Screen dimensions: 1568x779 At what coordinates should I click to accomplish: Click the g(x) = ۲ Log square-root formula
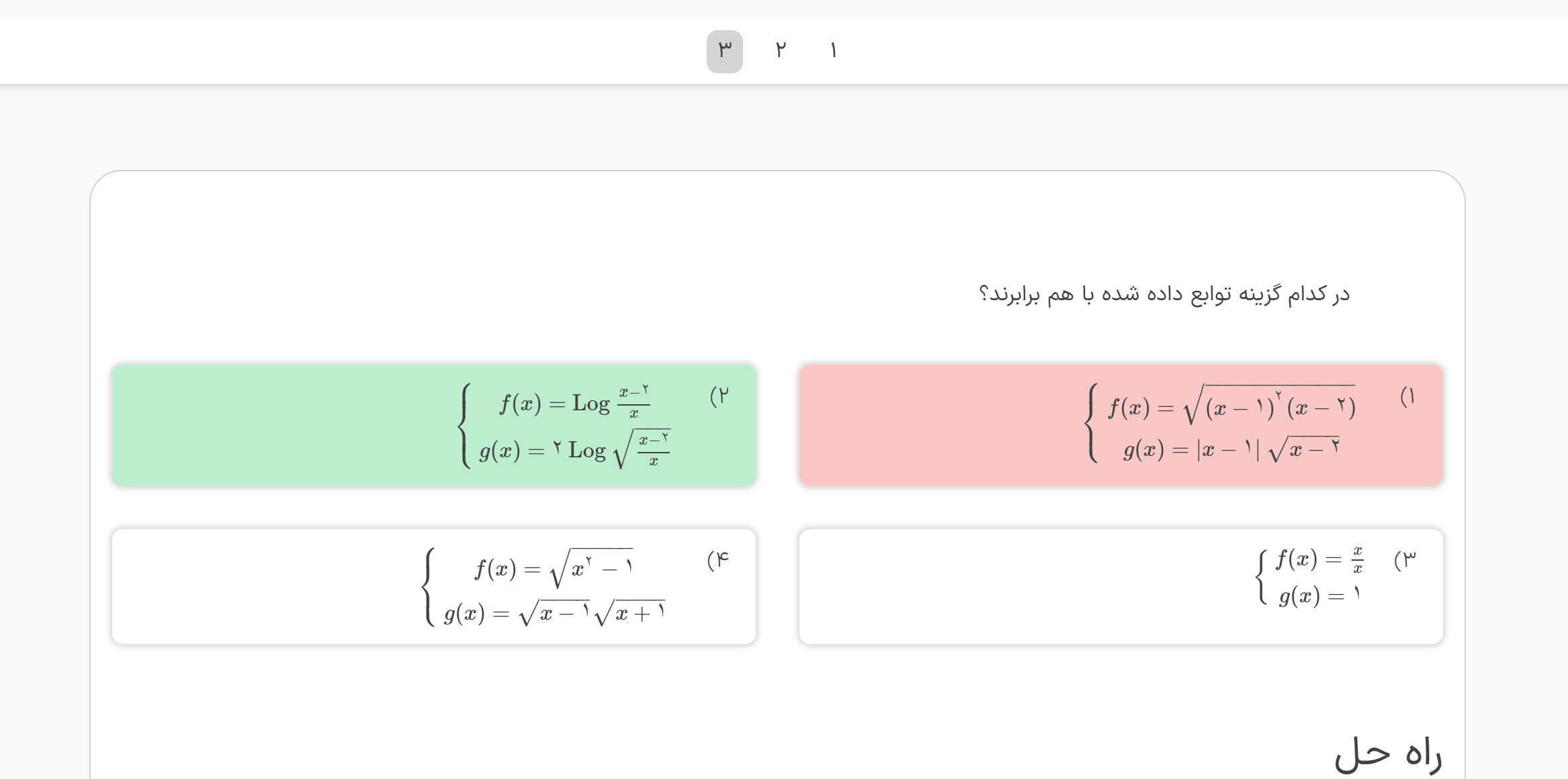(x=574, y=449)
